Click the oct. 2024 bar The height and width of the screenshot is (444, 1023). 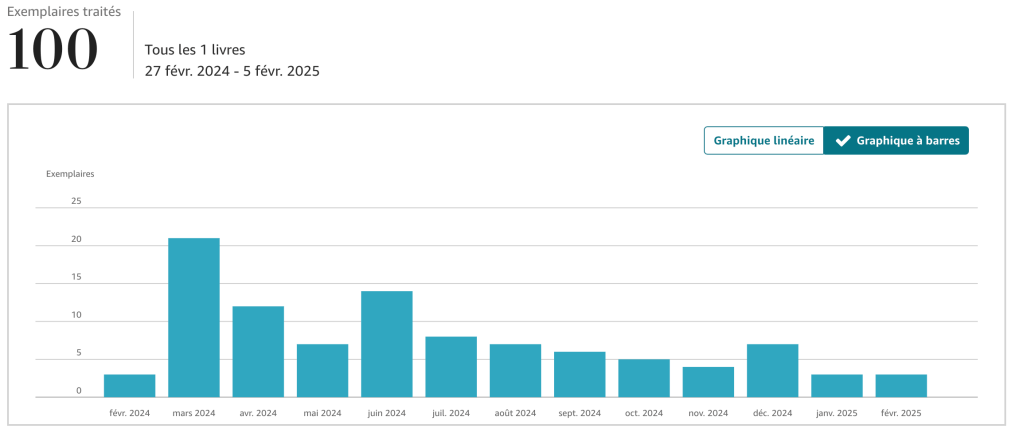644,378
